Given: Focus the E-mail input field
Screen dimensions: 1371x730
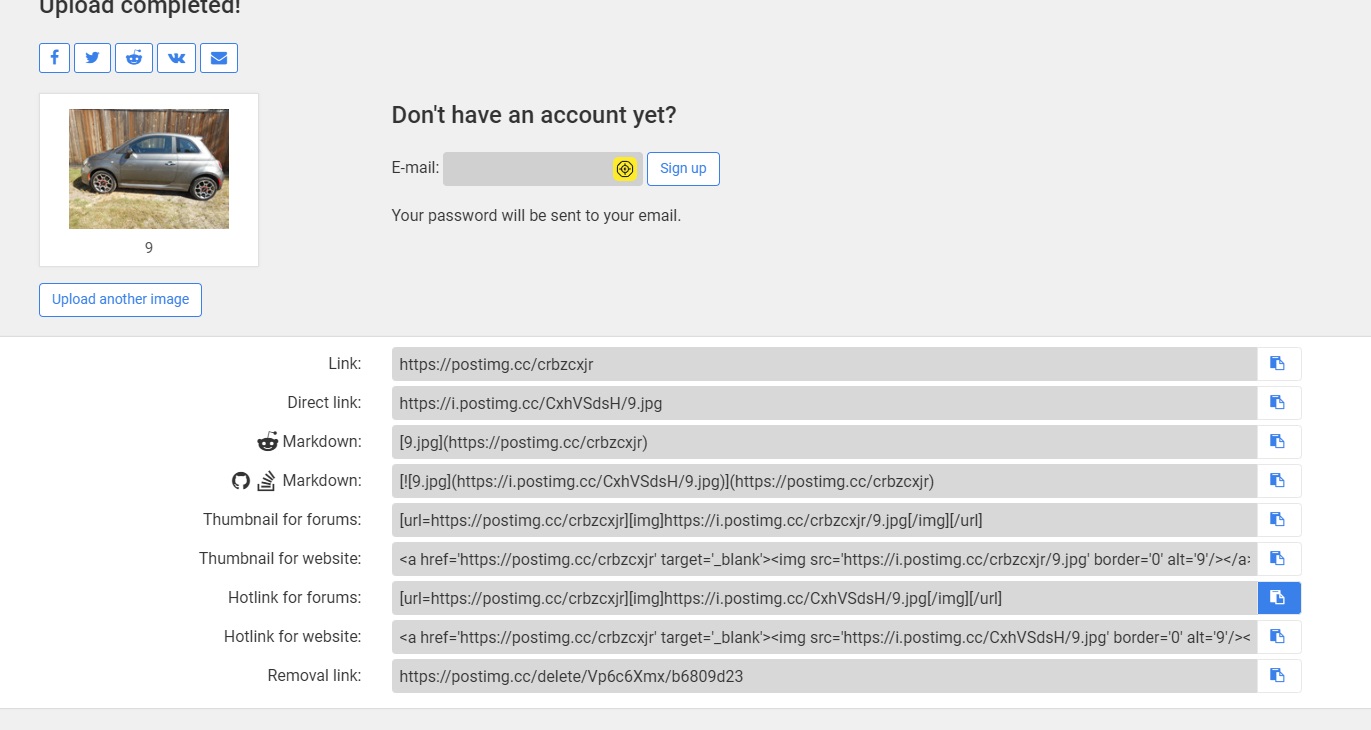Looking at the screenshot, I should [x=543, y=169].
